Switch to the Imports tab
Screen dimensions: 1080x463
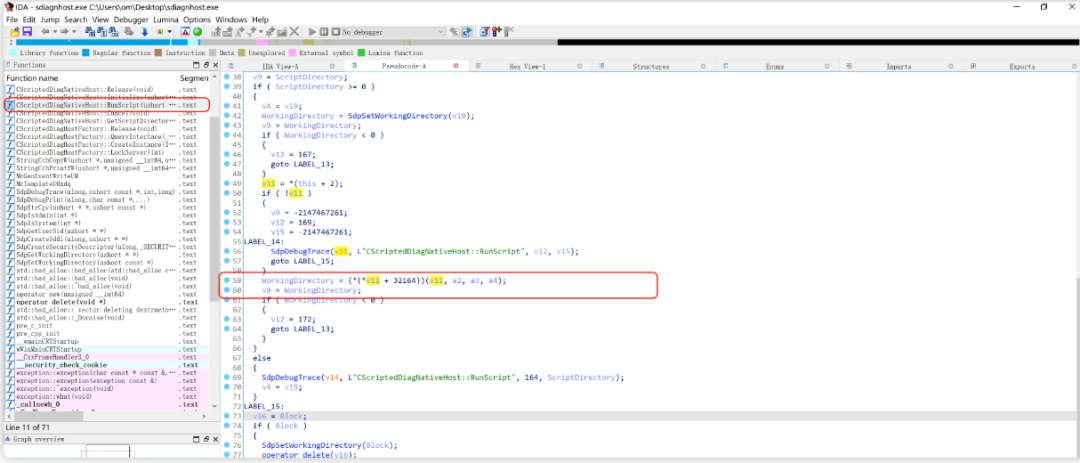click(899, 66)
